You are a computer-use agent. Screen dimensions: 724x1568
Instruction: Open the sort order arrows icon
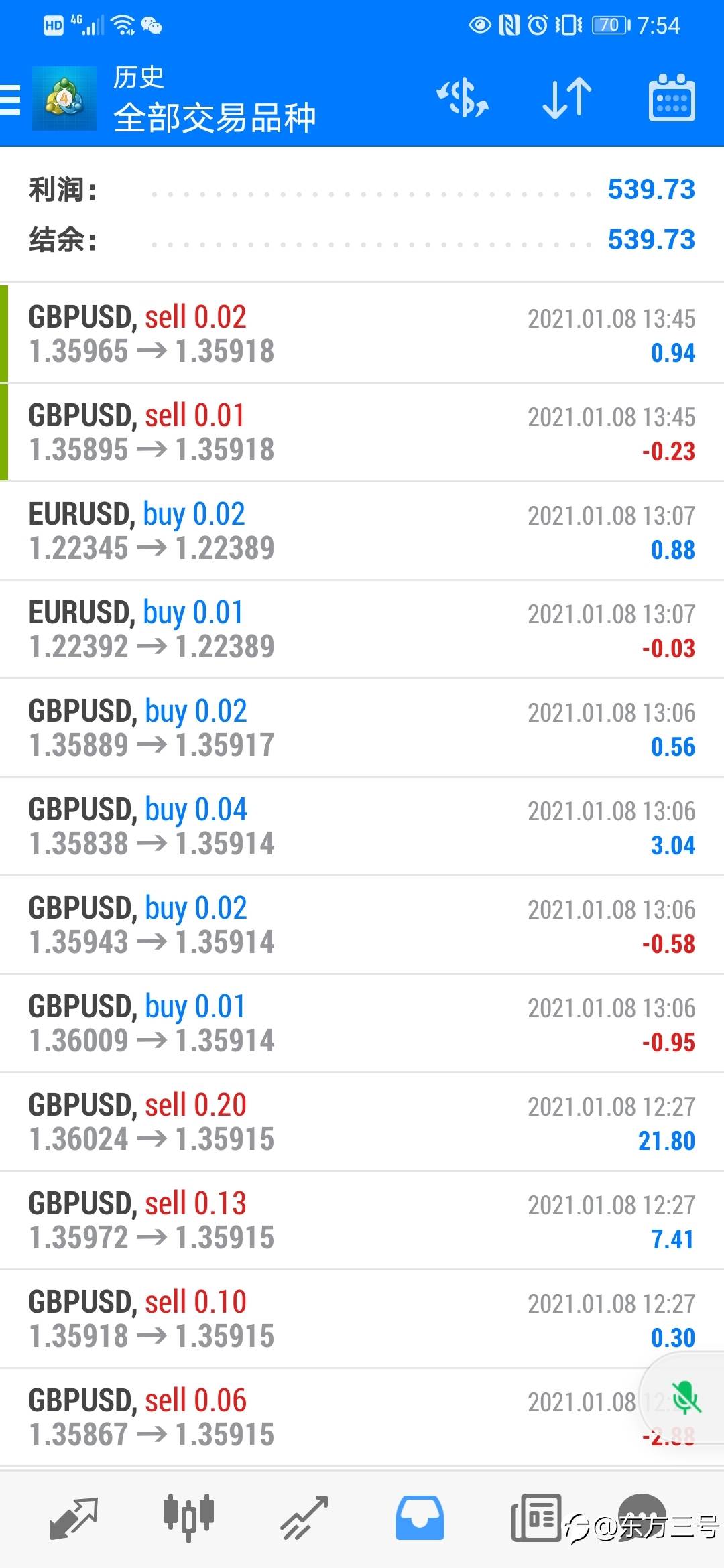(x=567, y=99)
